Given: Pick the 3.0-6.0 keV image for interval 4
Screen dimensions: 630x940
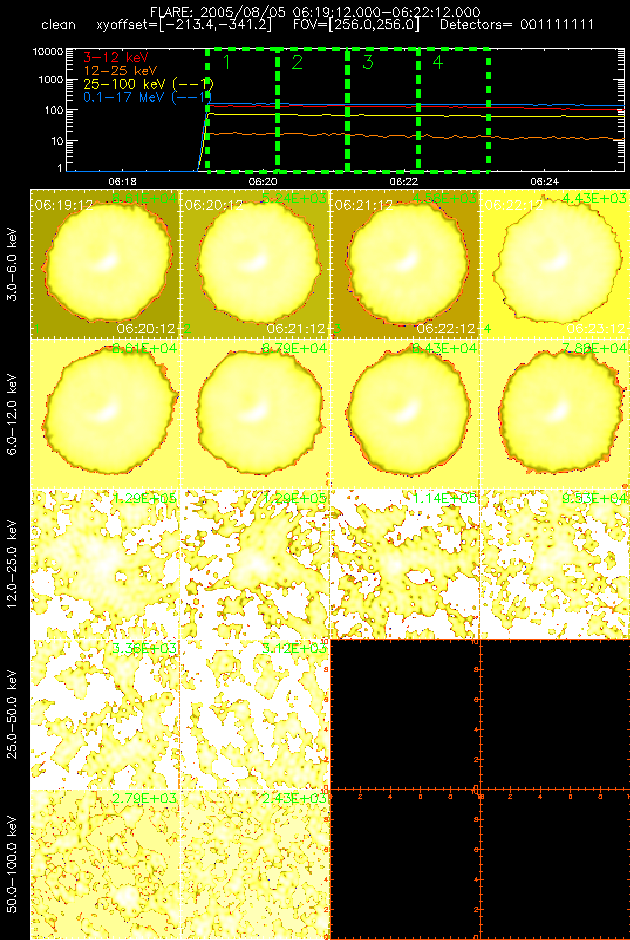Looking at the screenshot, I should [x=554, y=264].
